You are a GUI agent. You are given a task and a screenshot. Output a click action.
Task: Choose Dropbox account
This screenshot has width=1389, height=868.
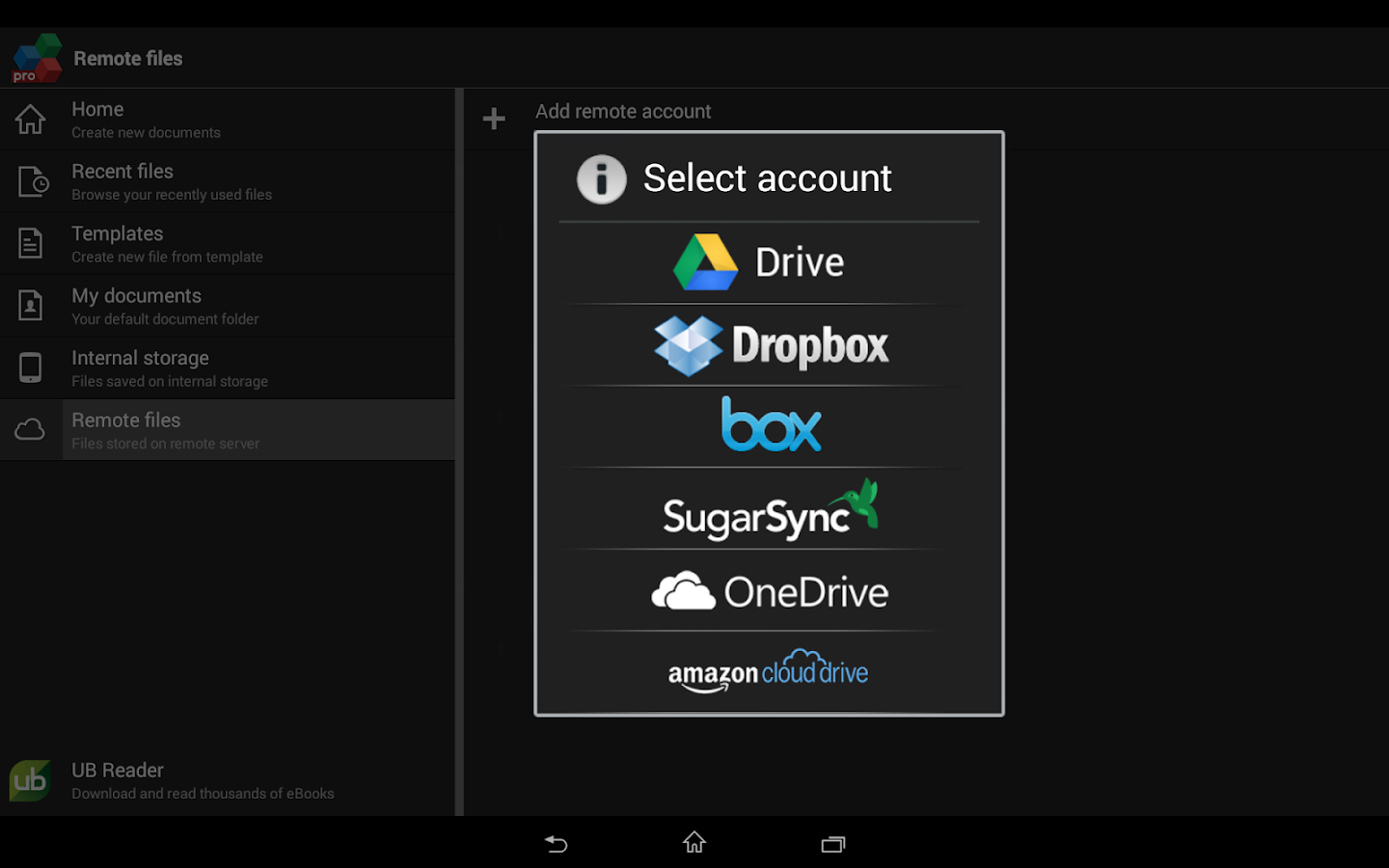(769, 345)
